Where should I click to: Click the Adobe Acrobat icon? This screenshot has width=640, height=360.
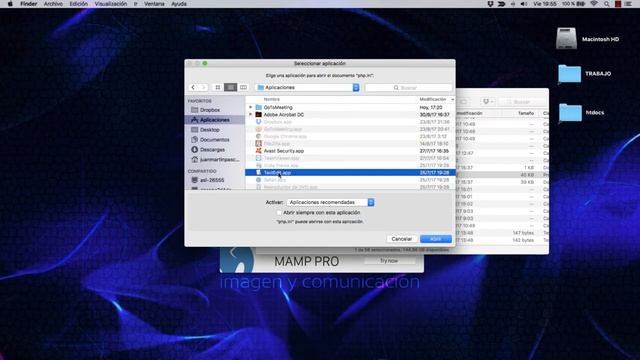[258, 115]
